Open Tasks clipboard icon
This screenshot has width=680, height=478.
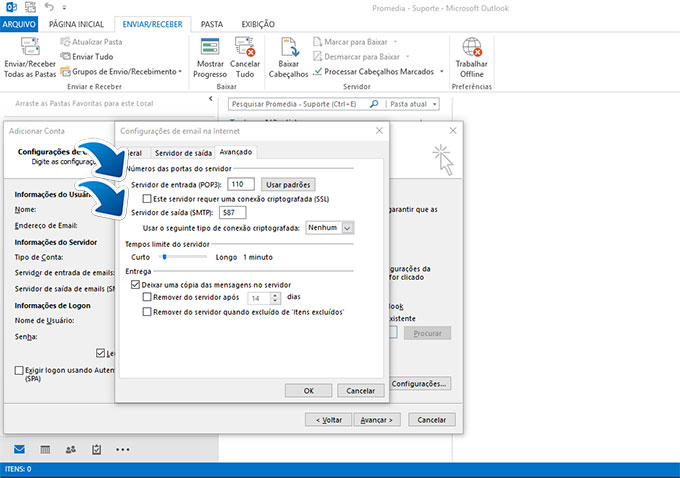tap(96, 449)
